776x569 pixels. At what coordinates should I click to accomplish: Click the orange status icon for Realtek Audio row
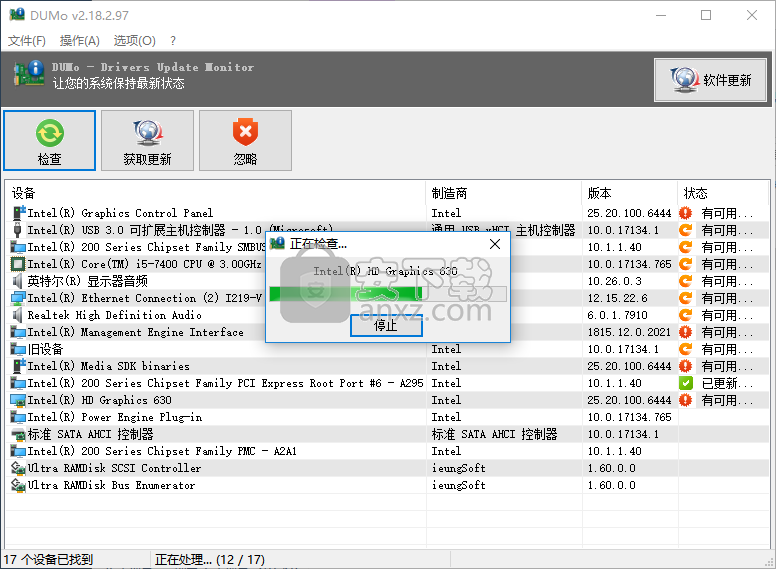(x=685, y=315)
